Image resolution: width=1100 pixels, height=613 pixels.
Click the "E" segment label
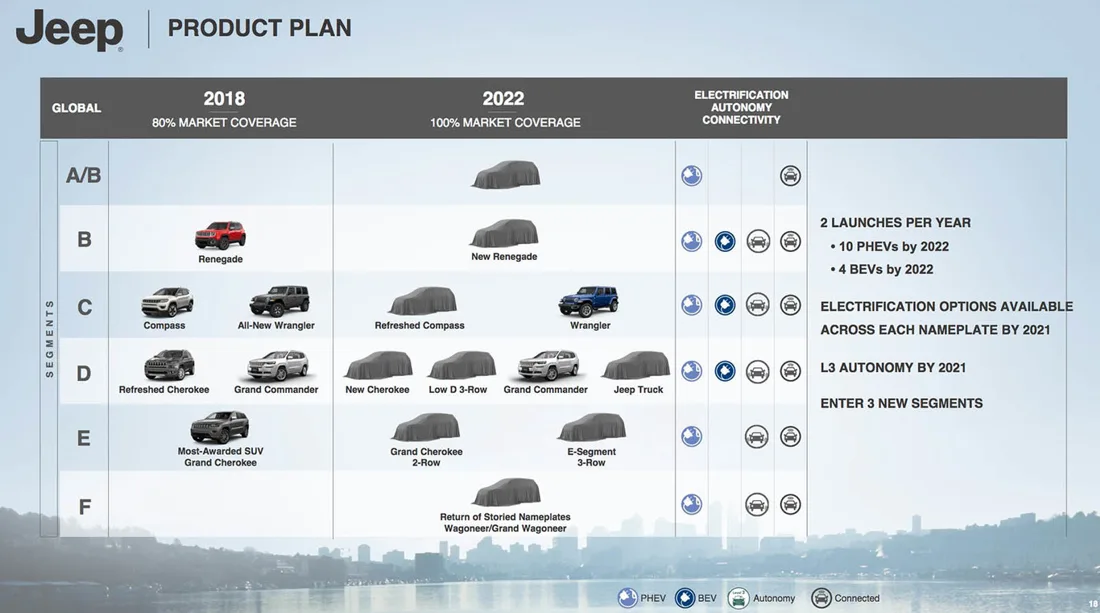(83, 438)
